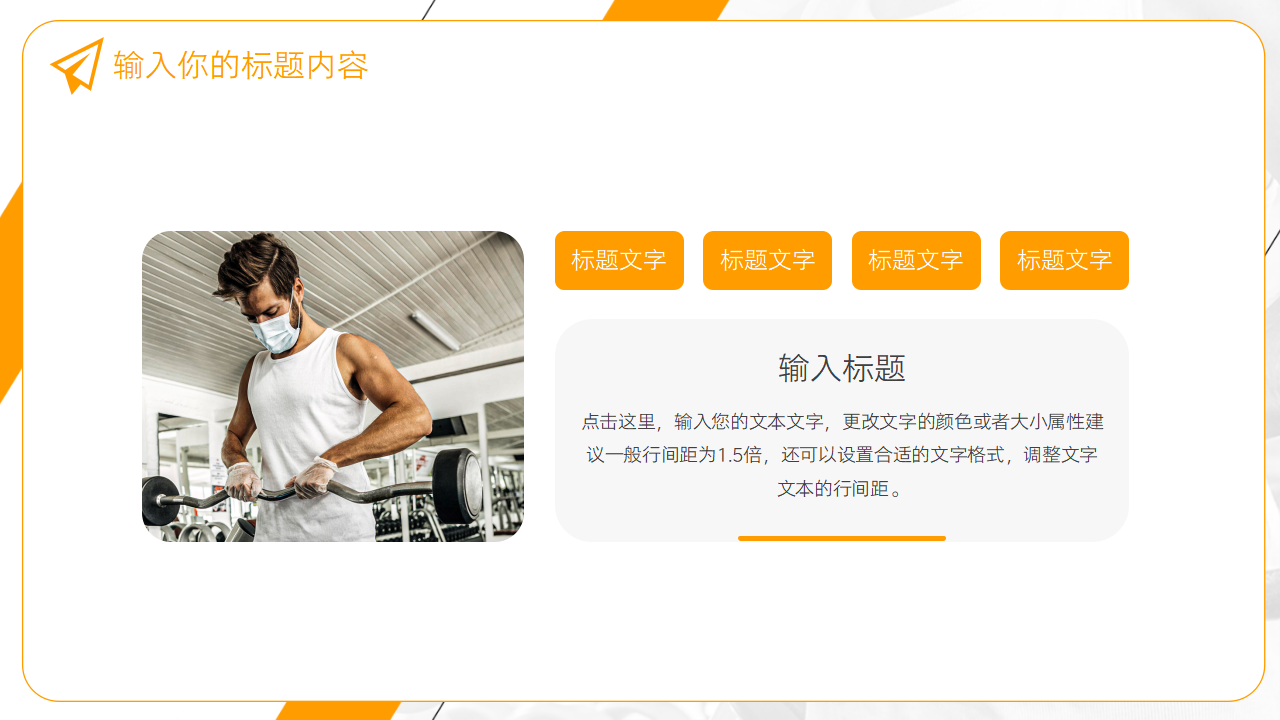Select the orange parallelogram at the top edge
The image size is (1280, 720).
(666, 10)
